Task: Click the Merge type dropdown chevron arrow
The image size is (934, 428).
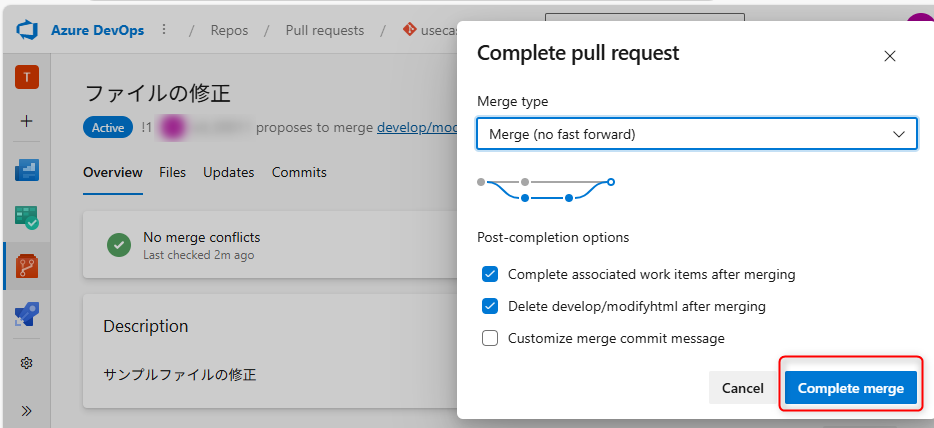Action: pos(899,135)
